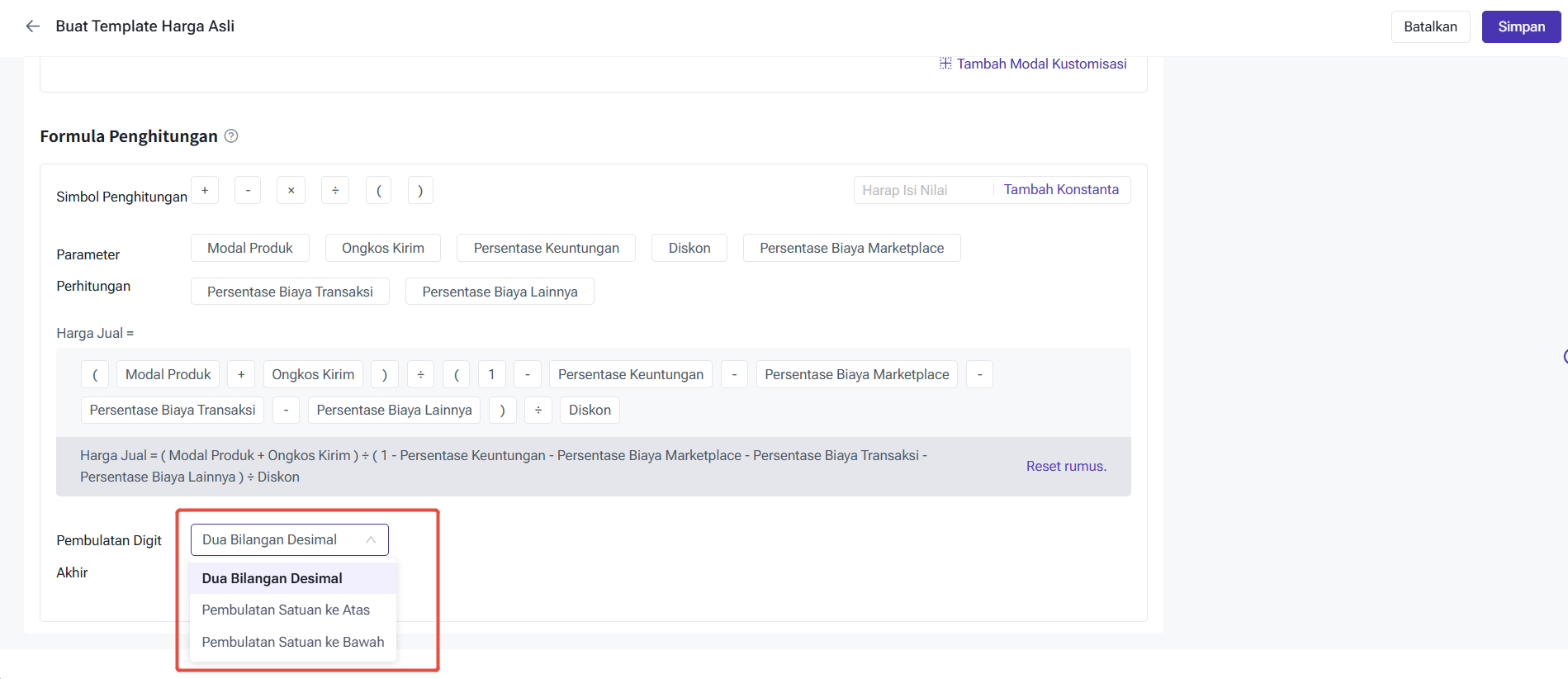Click the Reset rumus link
The width and height of the screenshot is (1568, 679).
(x=1066, y=467)
